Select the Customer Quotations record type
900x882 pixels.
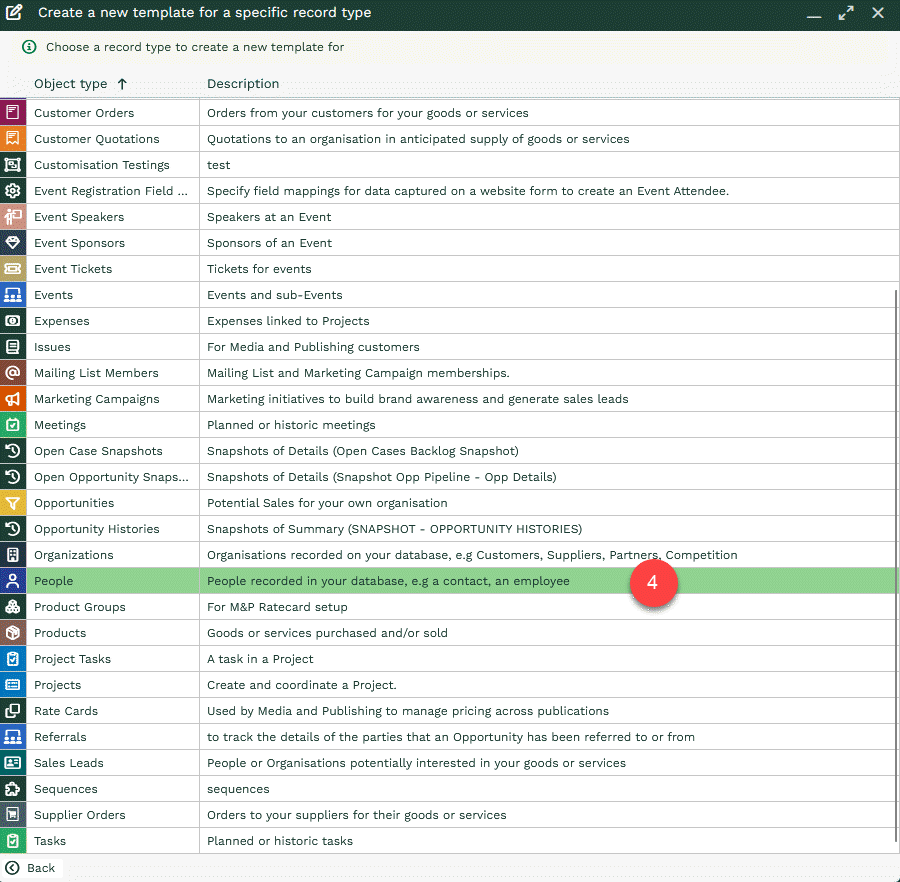pos(449,138)
